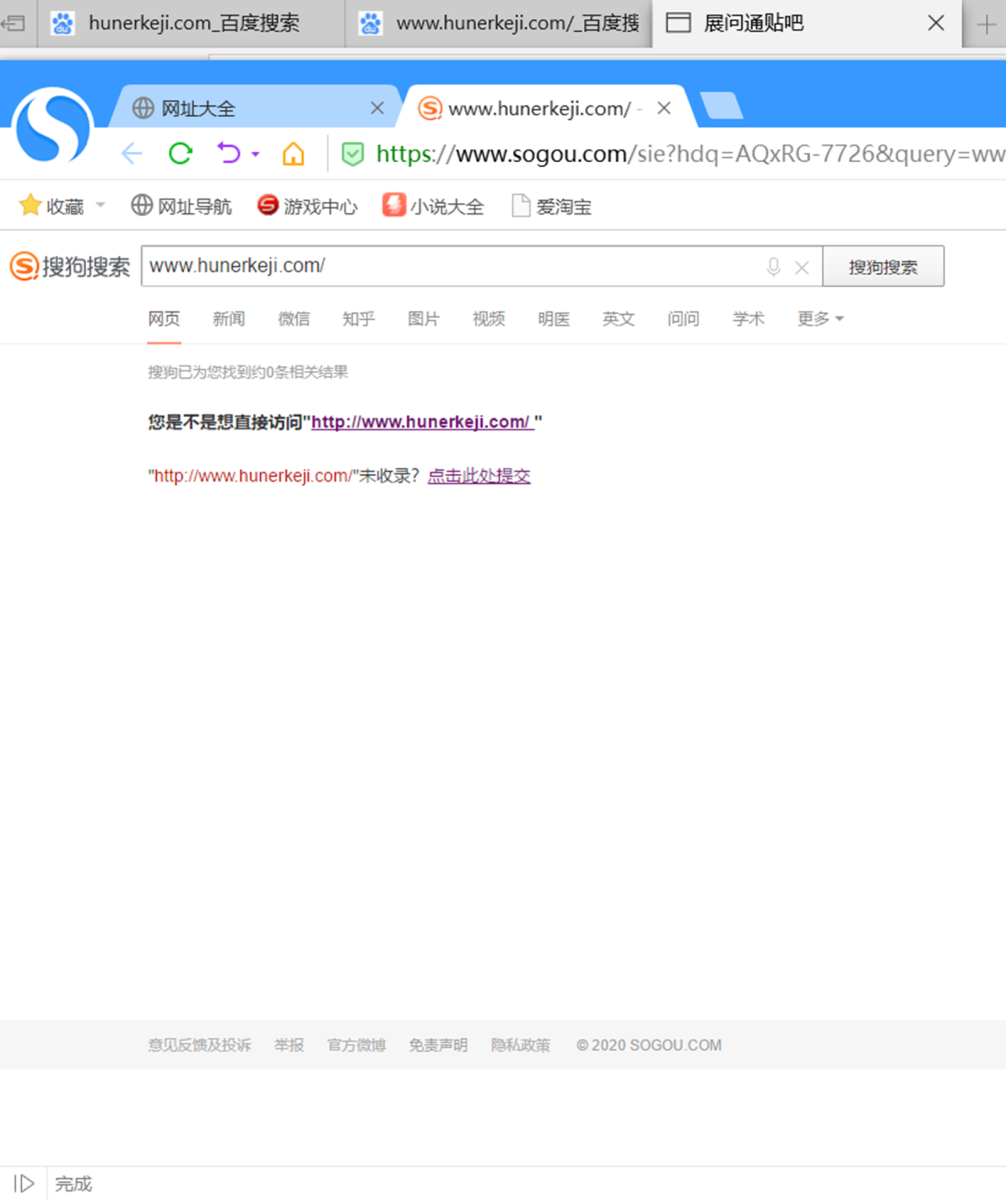Viewport: 1006px width, 1200px height.
Task: Click the green security shield icon
Action: [x=352, y=153]
